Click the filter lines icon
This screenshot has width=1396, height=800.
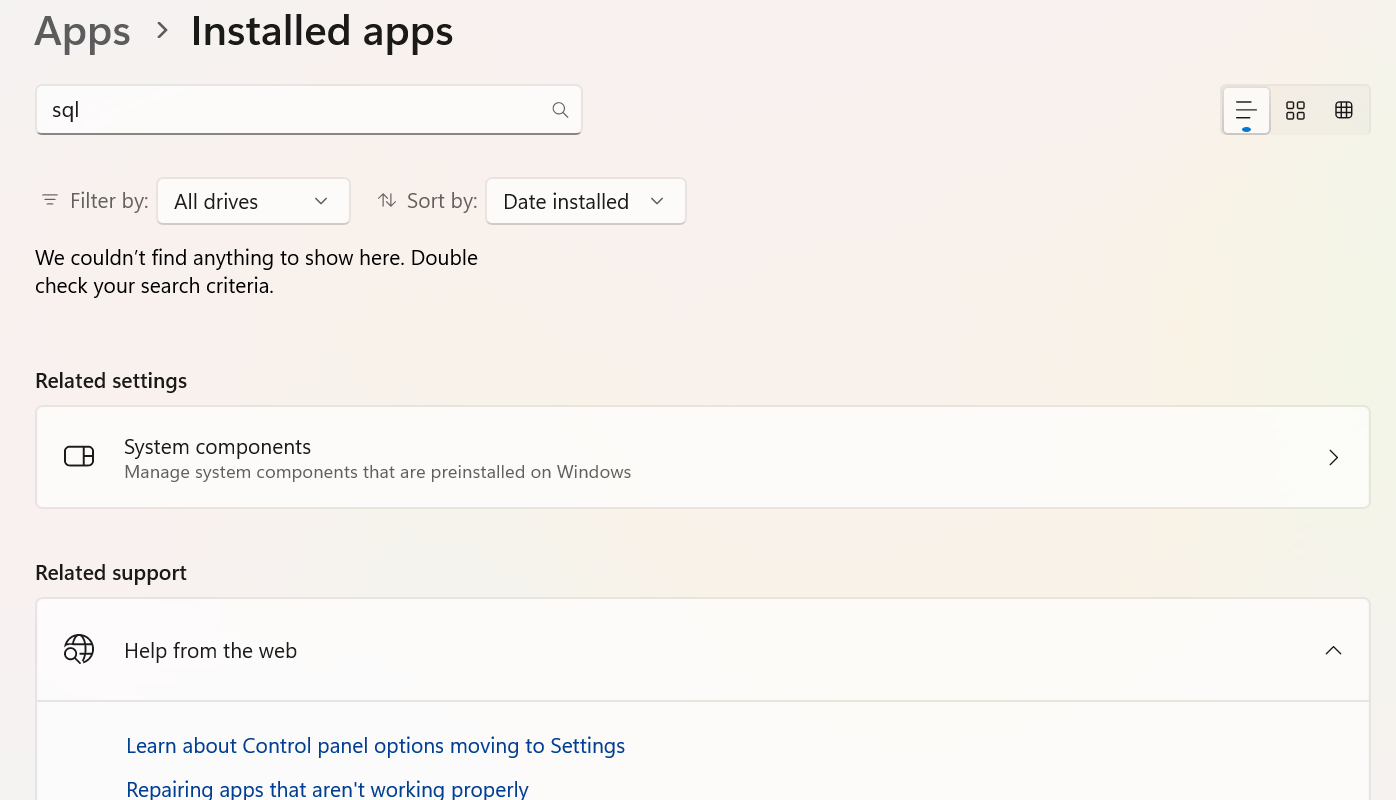pyautogui.click(x=50, y=201)
